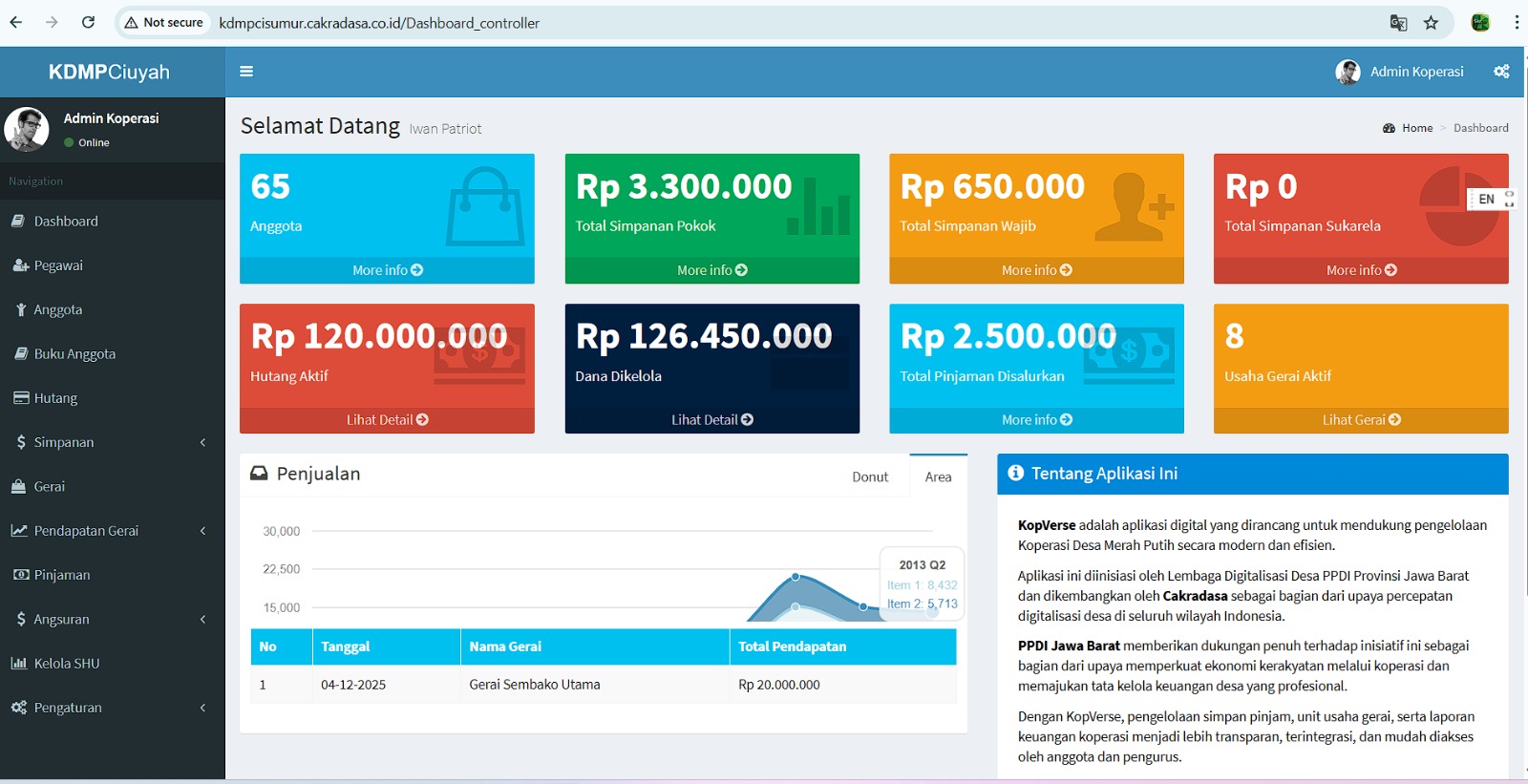Click the Gerai shopping bag sidebar icon
Image resolution: width=1528 pixels, height=784 pixels.
[x=19, y=487]
